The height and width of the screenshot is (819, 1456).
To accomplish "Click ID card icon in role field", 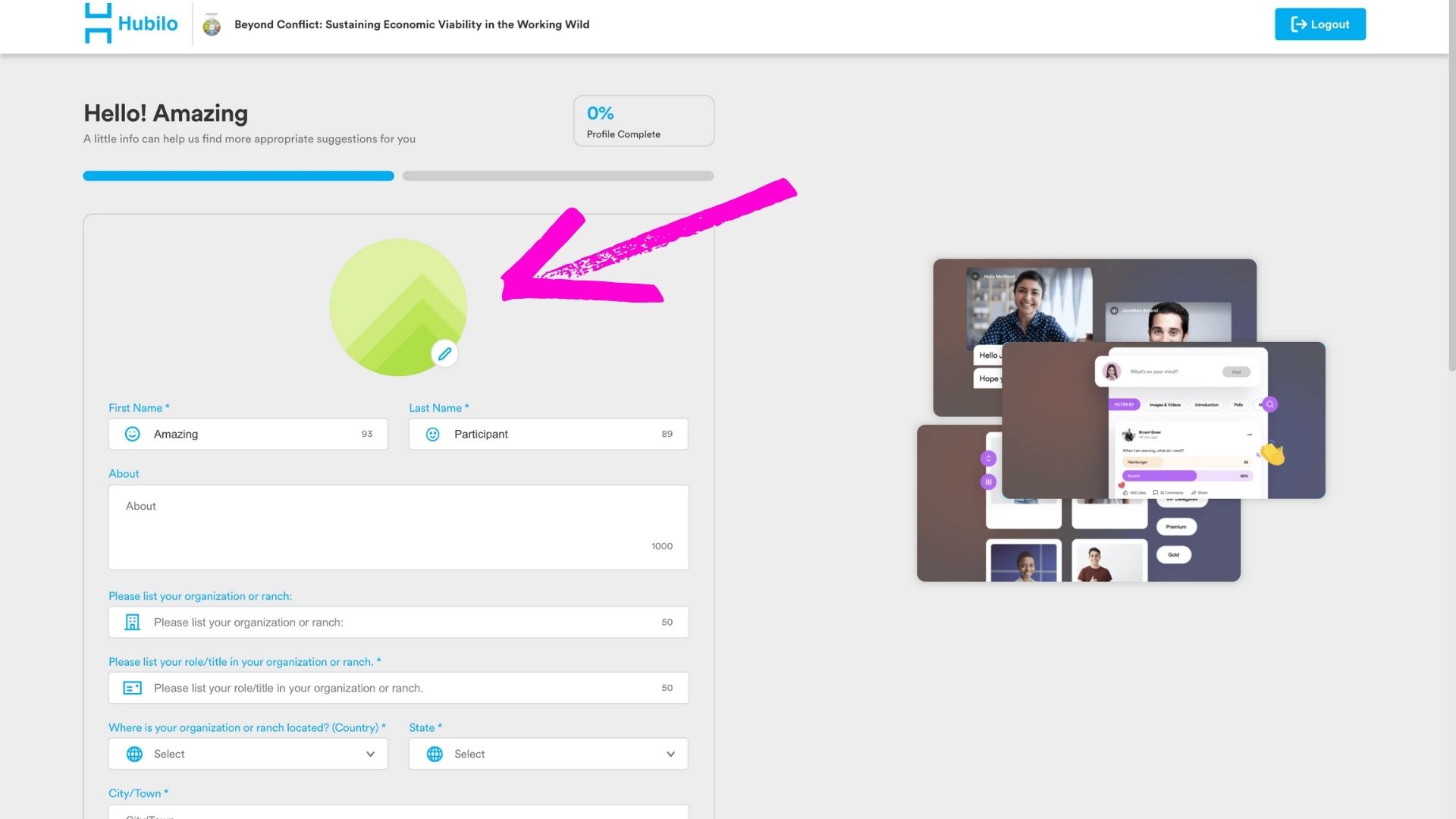I will pos(133,688).
